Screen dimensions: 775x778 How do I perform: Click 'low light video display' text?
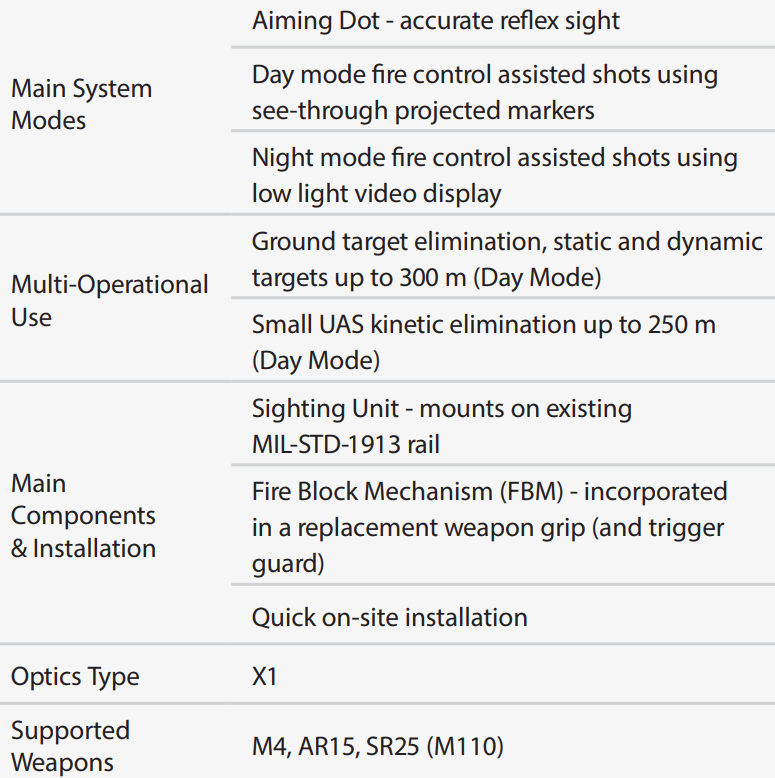(x=377, y=193)
